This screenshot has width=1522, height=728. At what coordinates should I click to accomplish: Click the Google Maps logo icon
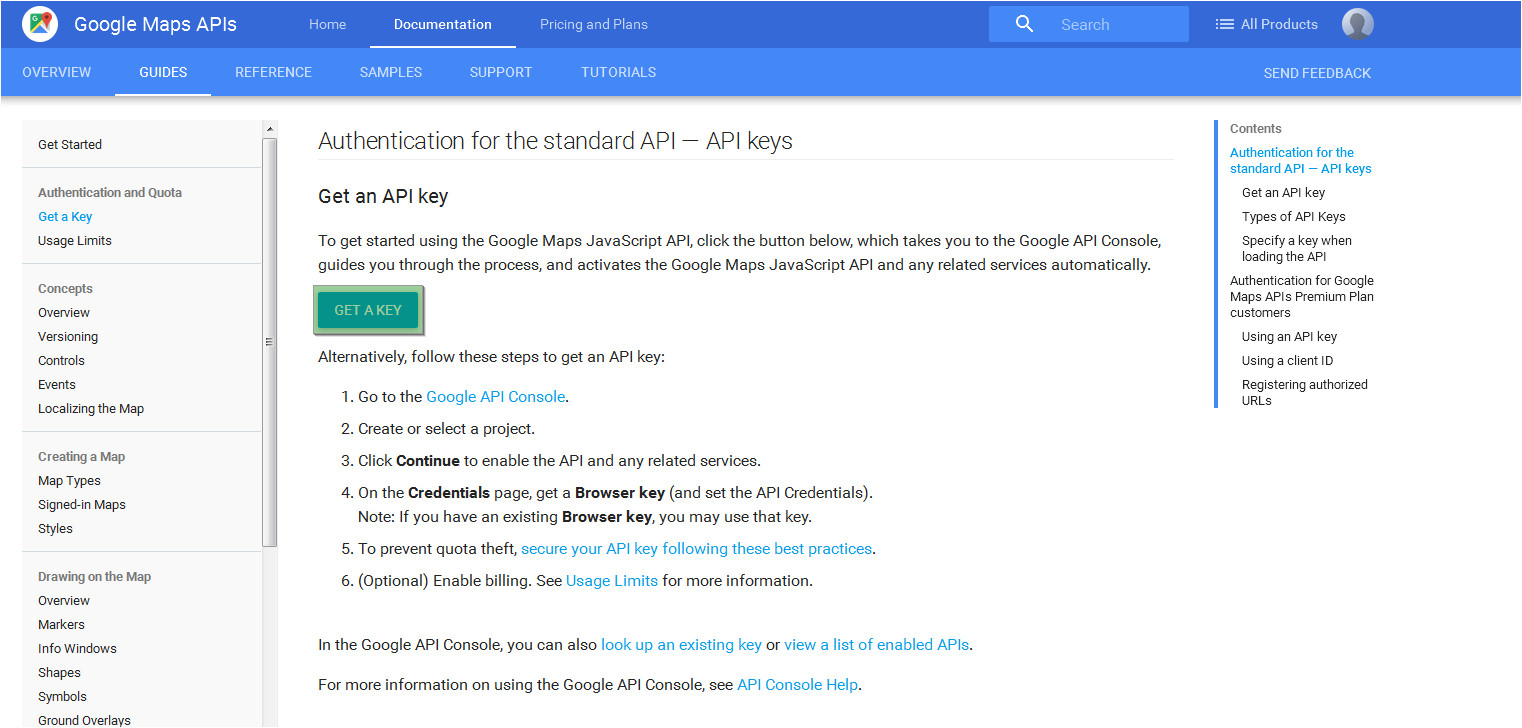(40, 23)
